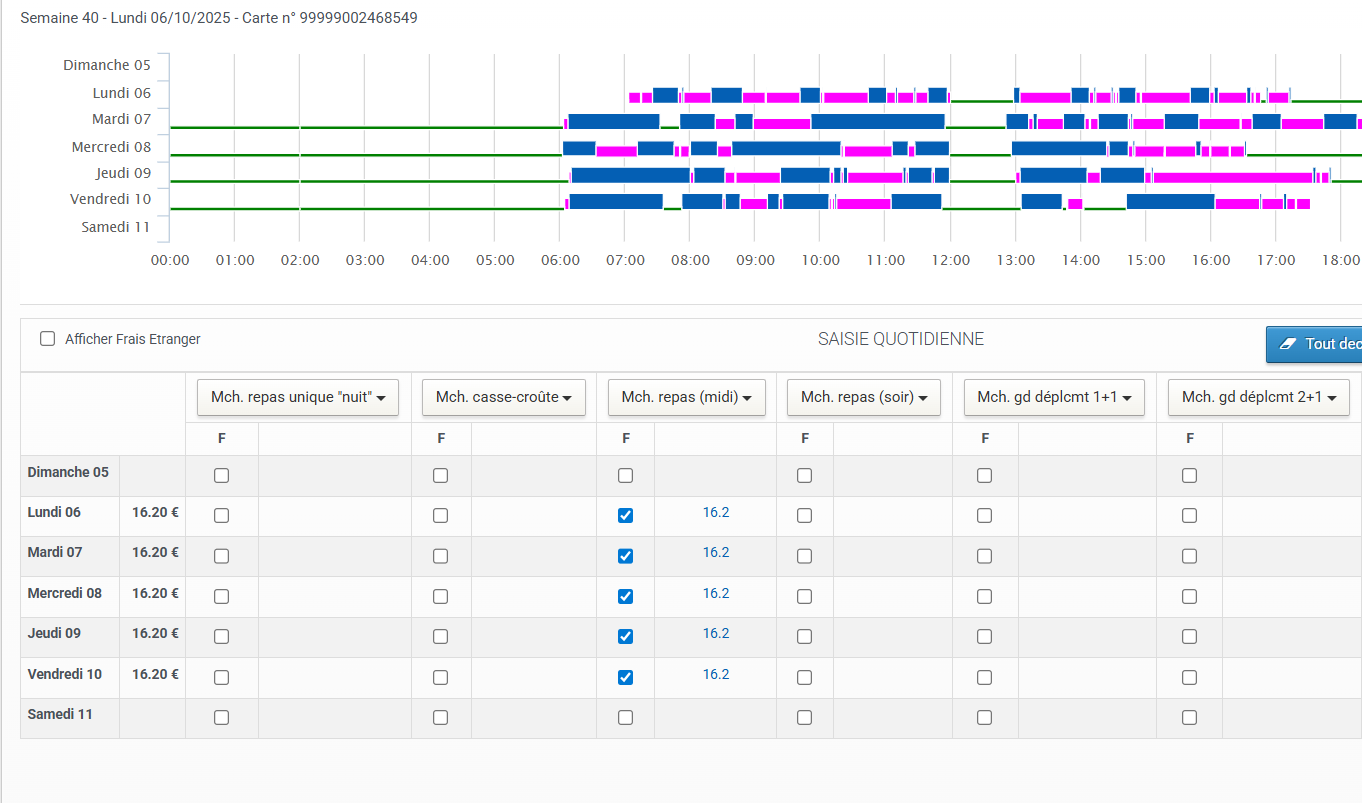Open the Mch. repas unique "nuit" dropdown
This screenshot has width=1362, height=803.
coord(298,397)
